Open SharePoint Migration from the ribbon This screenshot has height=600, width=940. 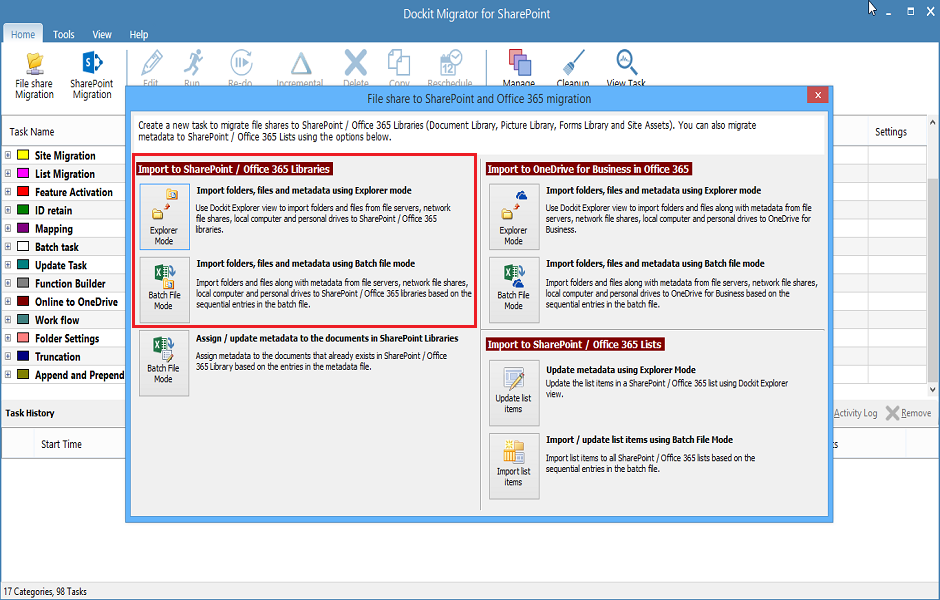[x=92, y=75]
